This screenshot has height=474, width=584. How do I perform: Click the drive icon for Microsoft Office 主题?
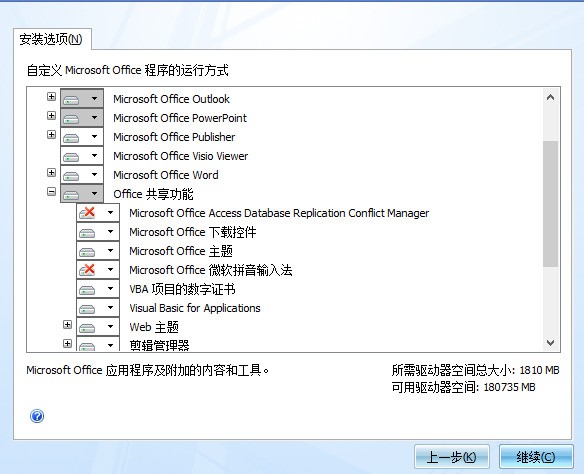click(87, 252)
